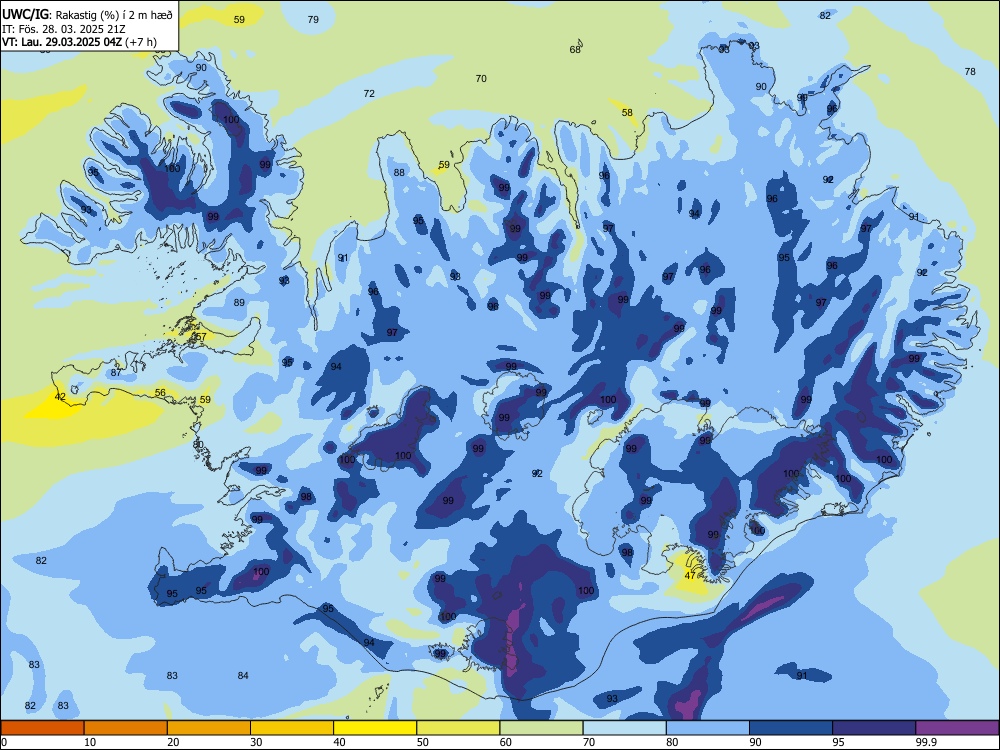This screenshot has height=750, width=1000.
Task: Select the bright yellow 40–50 legend swatch
Action: click(x=375, y=728)
